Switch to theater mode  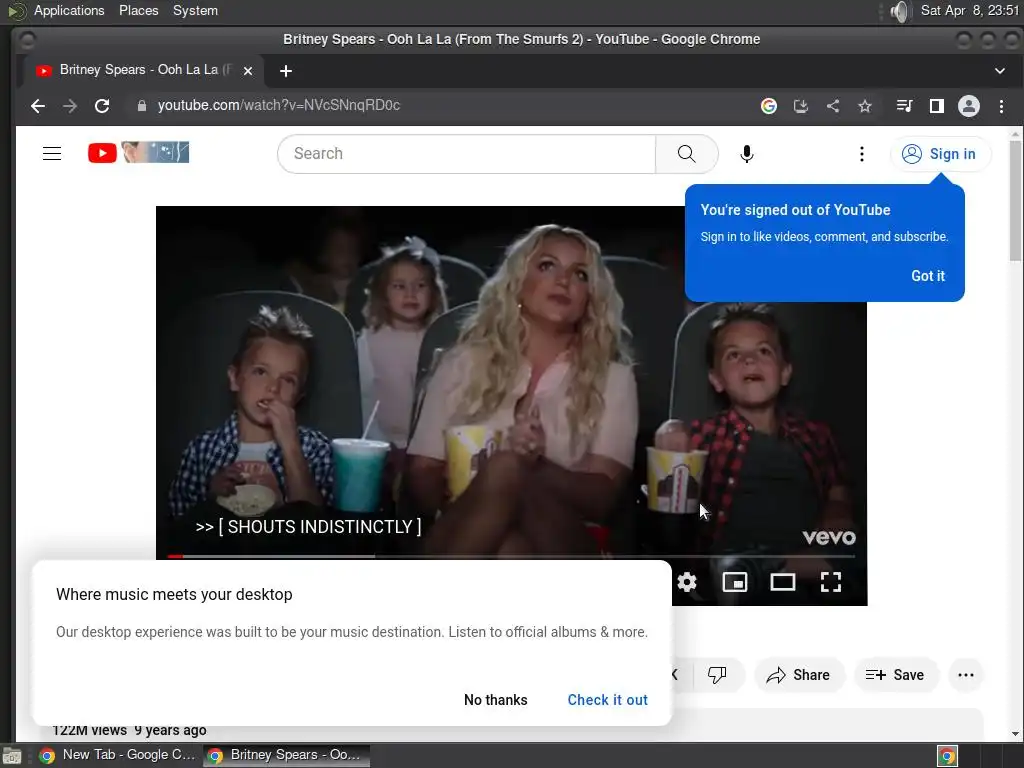(x=782, y=581)
